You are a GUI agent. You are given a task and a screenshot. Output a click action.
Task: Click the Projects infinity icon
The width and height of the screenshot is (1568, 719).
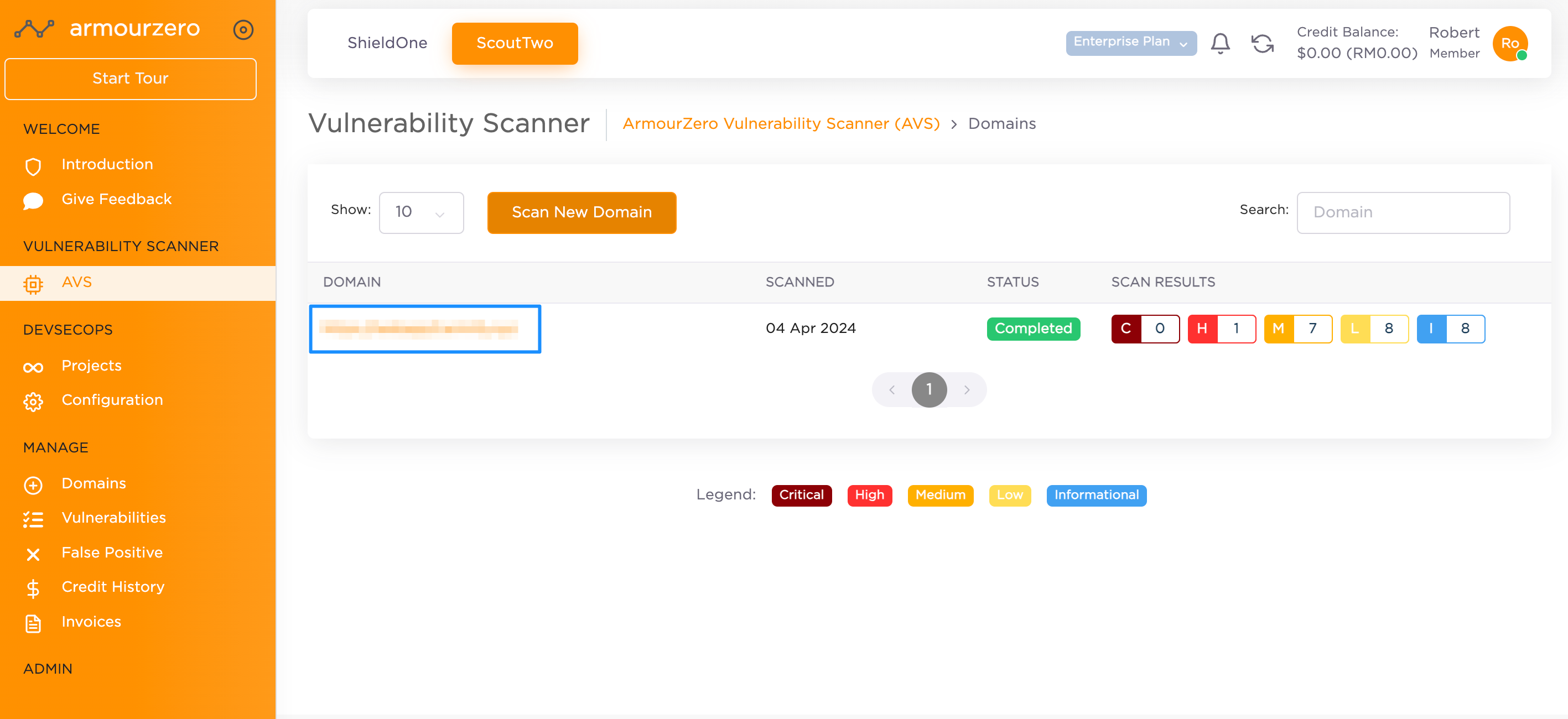33,367
